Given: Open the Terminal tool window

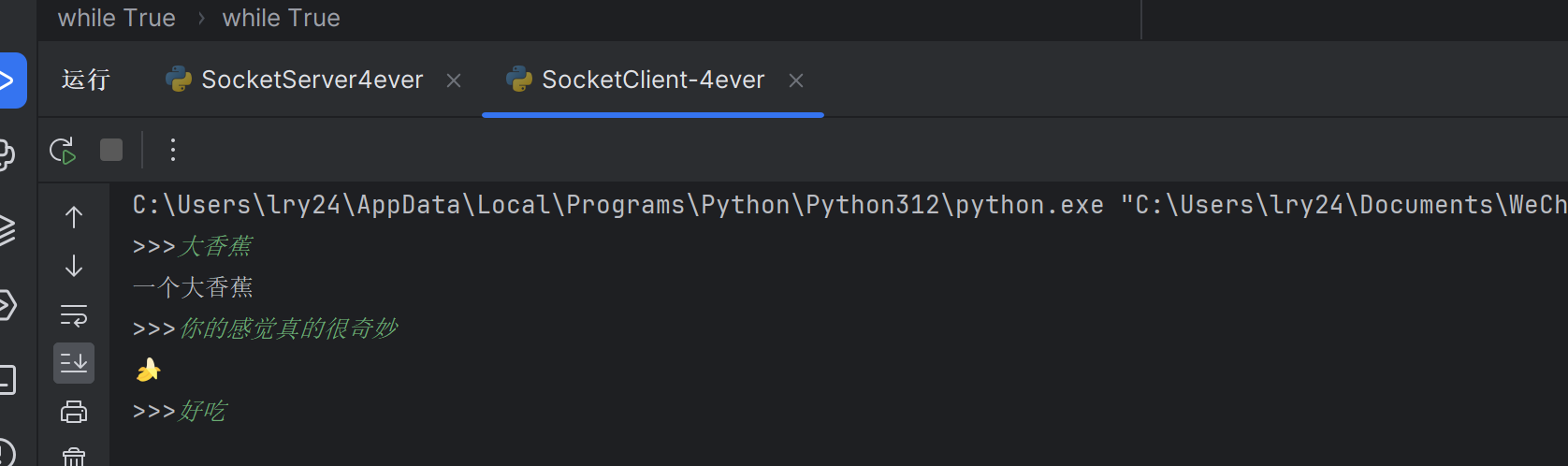Looking at the screenshot, I should tap(7, 380).
